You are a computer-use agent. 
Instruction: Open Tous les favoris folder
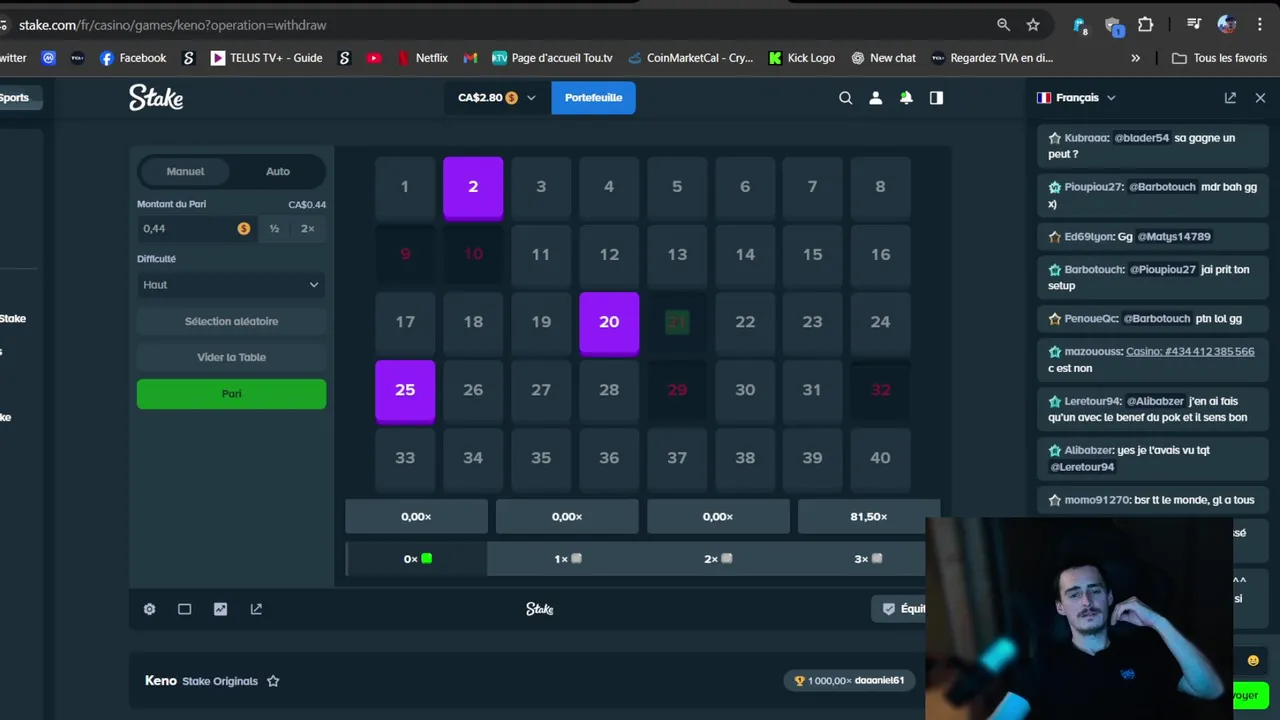pyautogui.click(x=1220, y=58)
